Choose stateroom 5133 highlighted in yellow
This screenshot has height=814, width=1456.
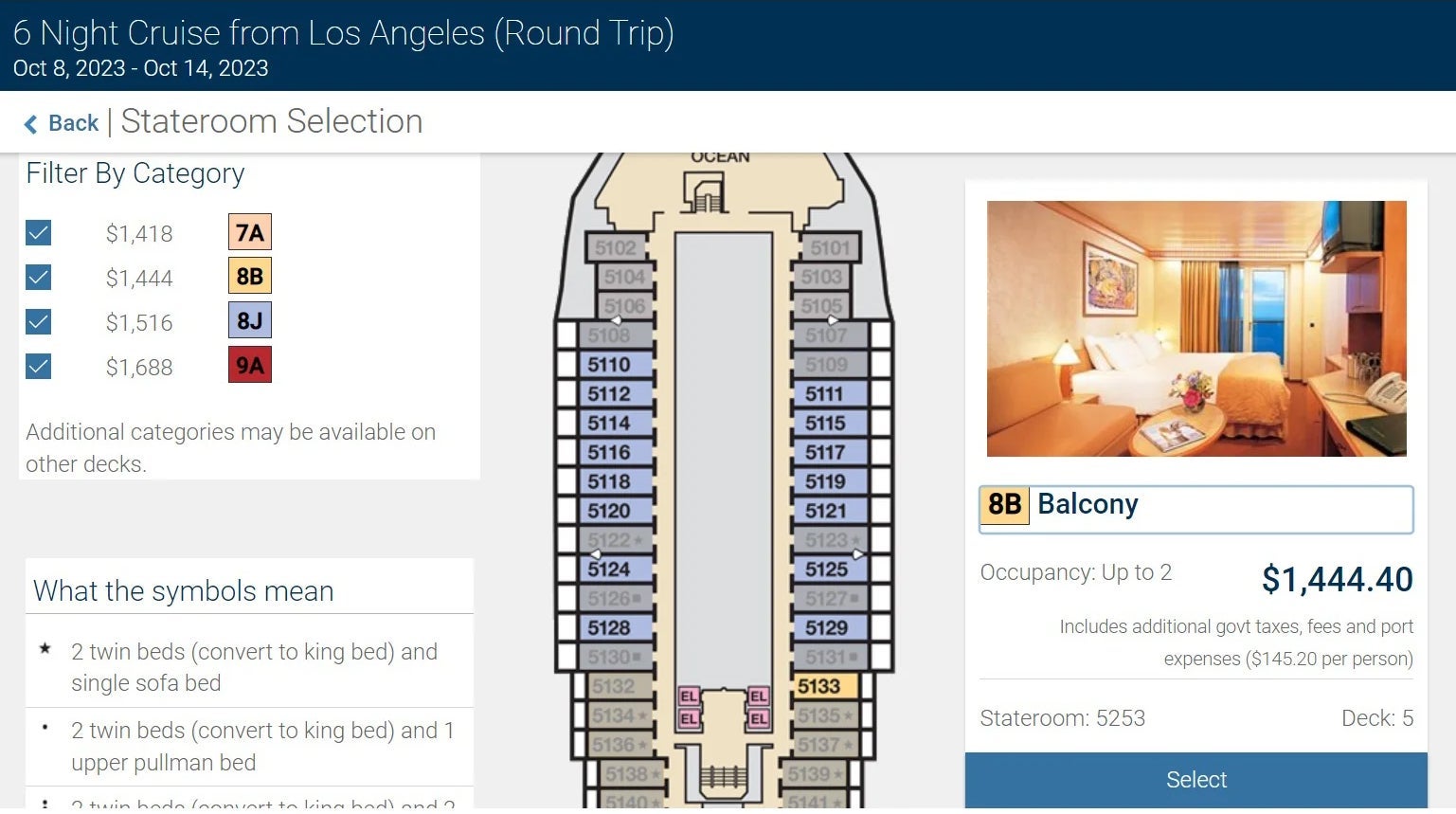(x=820, y=686)
